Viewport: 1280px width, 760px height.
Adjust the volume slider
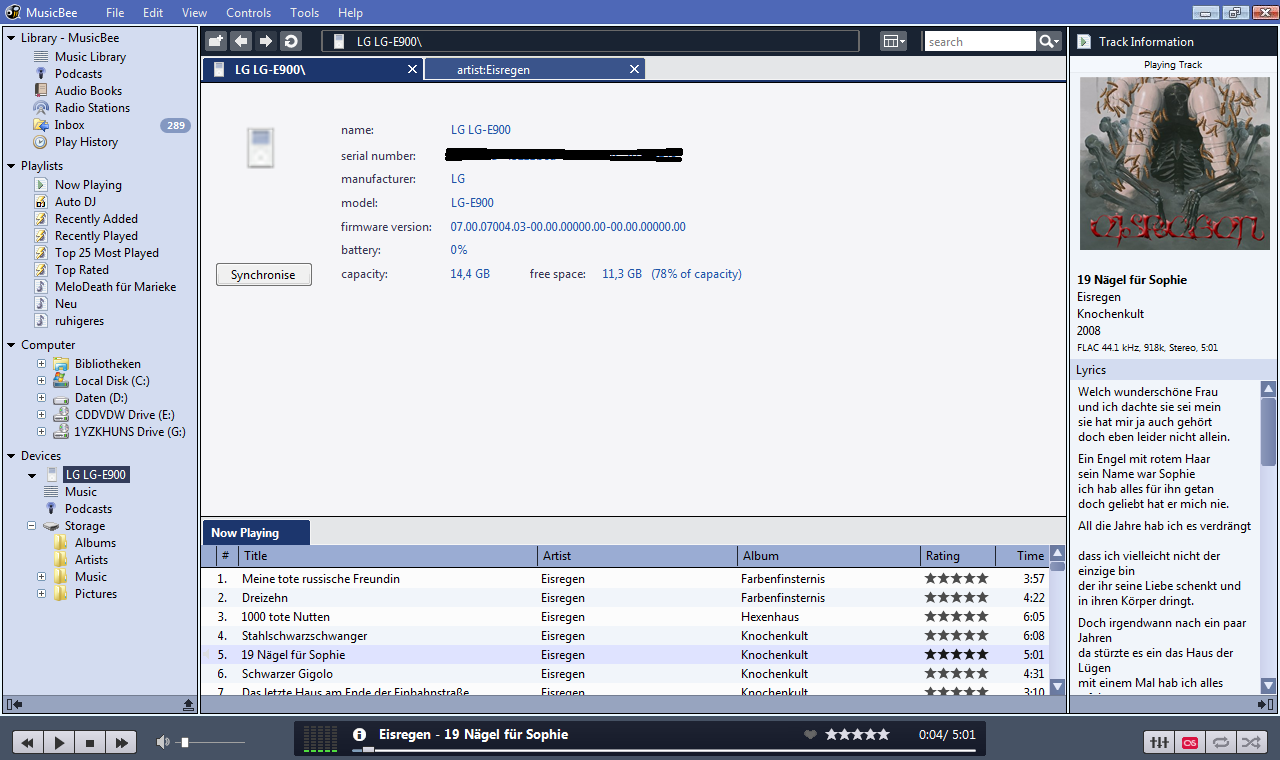(x=211, y=742)
